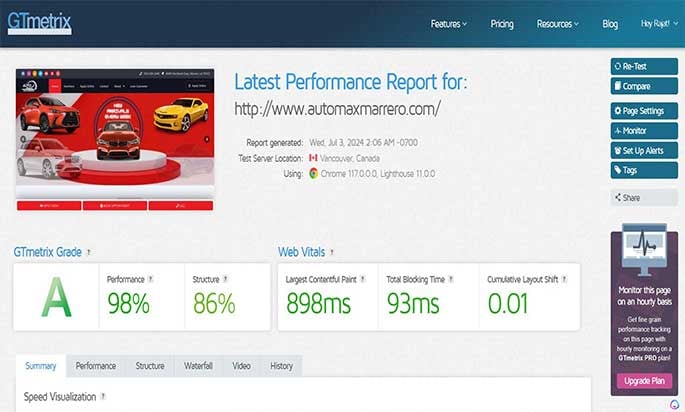Switch to the Performance tab
685x412 pixels.
[x=96, y=366]
